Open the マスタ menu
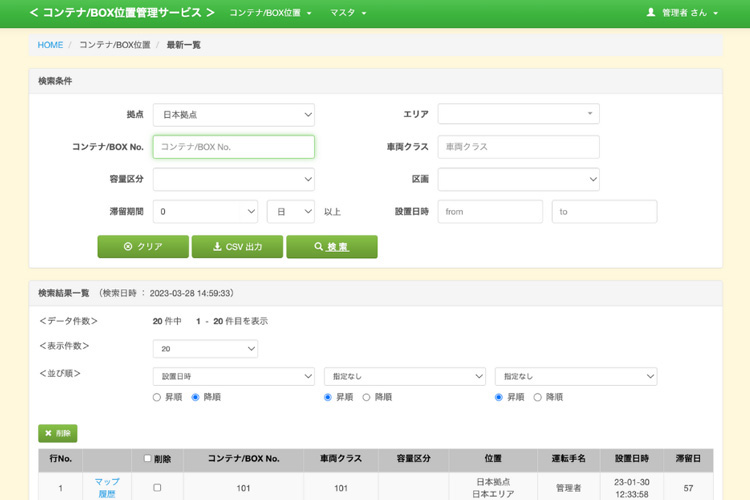Image resolution: width=750 pixels, height=500 pixels. click(348, 13)
